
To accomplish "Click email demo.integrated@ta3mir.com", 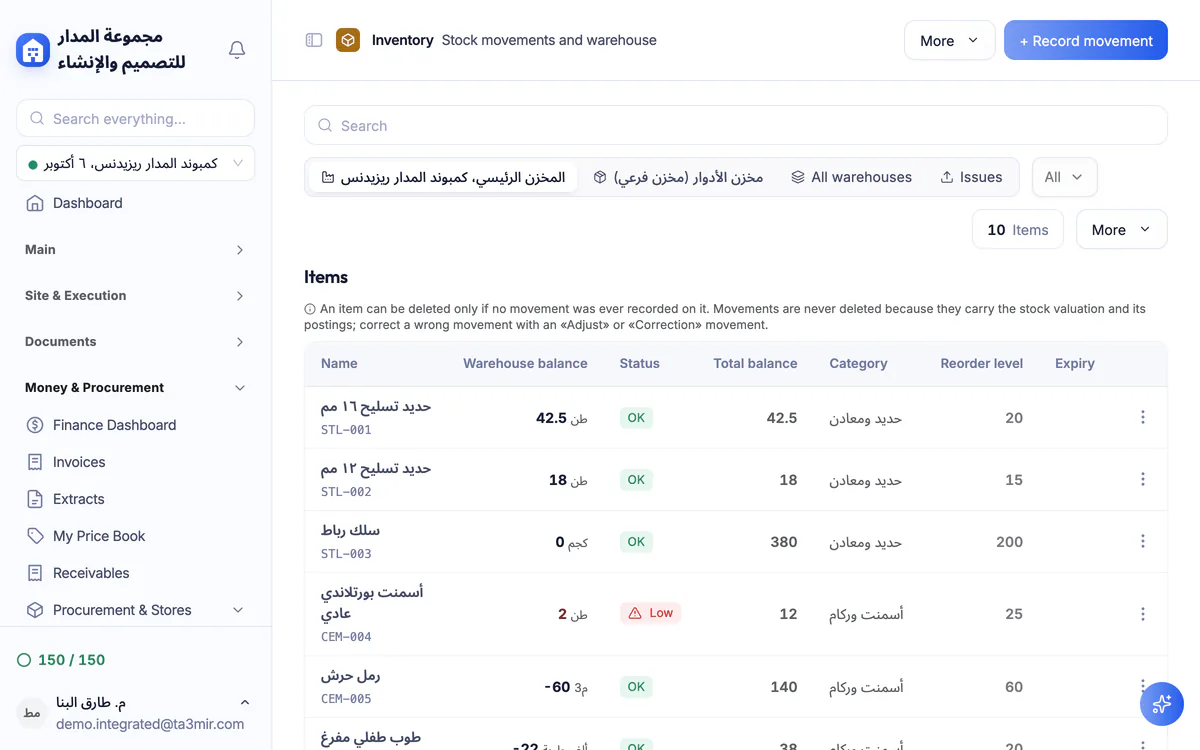I will (150, 724).
